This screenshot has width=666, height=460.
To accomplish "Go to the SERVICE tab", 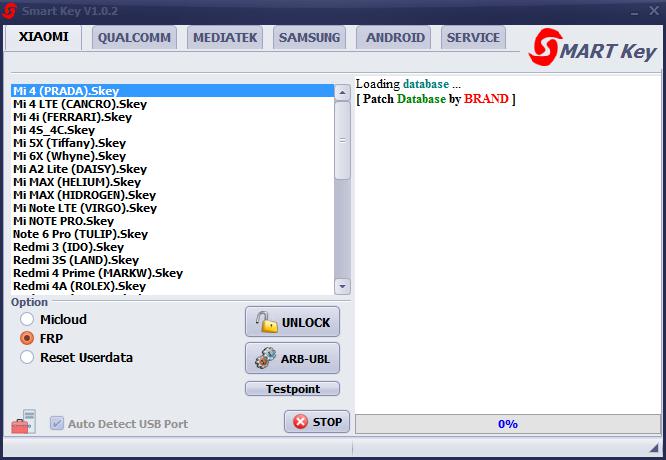I will click(x=473, y=38).
